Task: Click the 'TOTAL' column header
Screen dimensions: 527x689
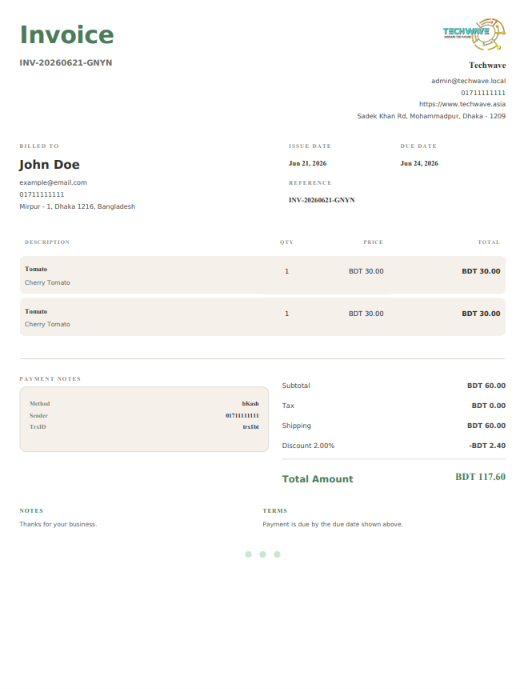Action: click(x=489, y=242)
